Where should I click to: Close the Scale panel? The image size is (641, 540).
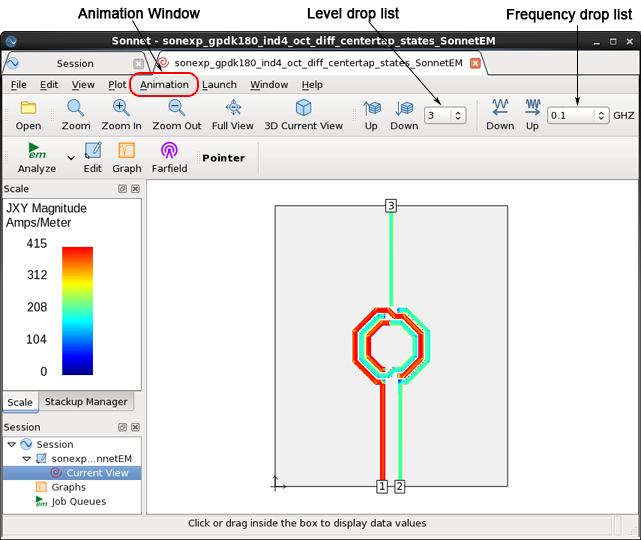click(x=135, y=188)
